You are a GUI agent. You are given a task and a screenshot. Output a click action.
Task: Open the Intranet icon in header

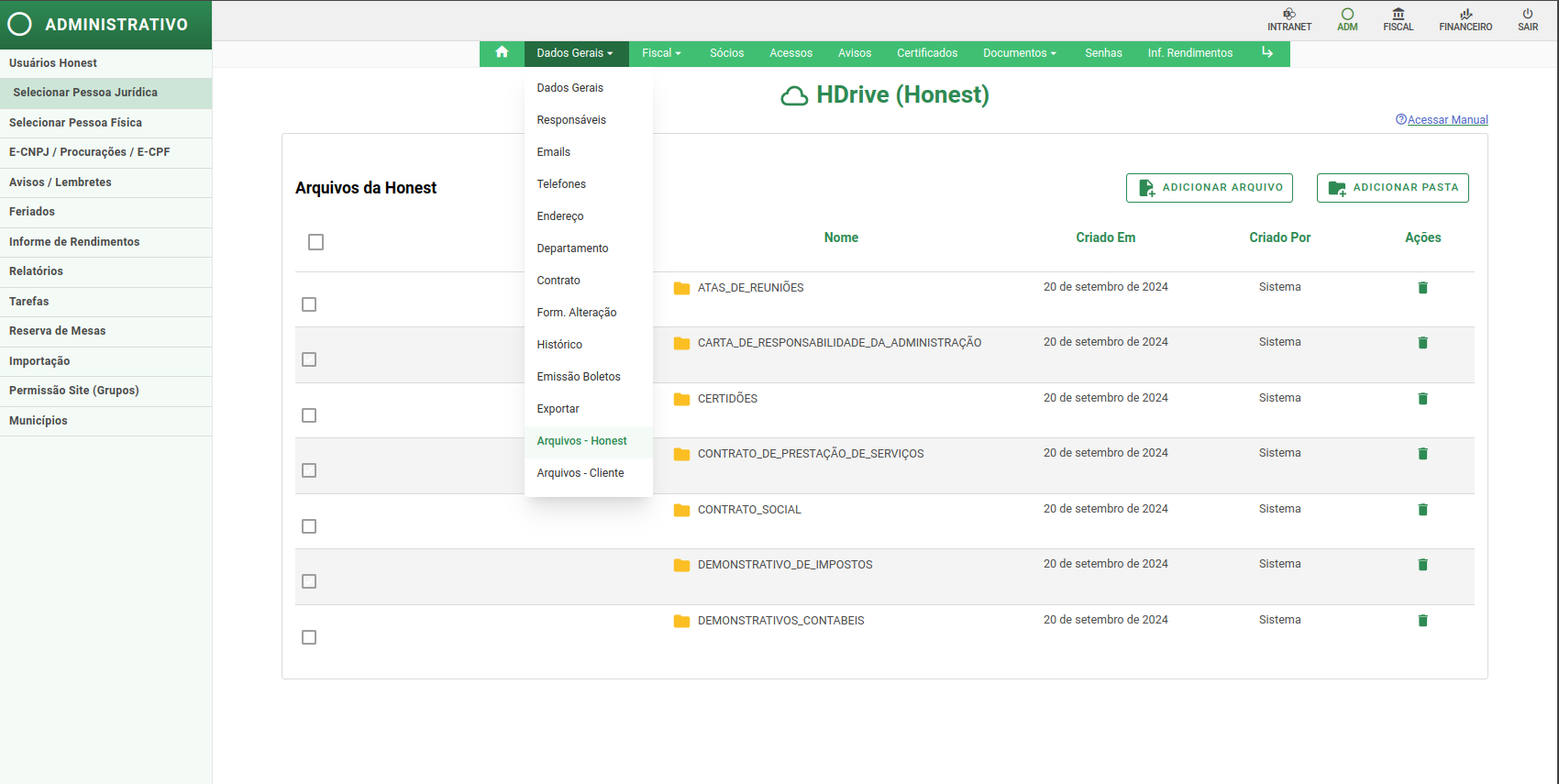point(1289,14)
